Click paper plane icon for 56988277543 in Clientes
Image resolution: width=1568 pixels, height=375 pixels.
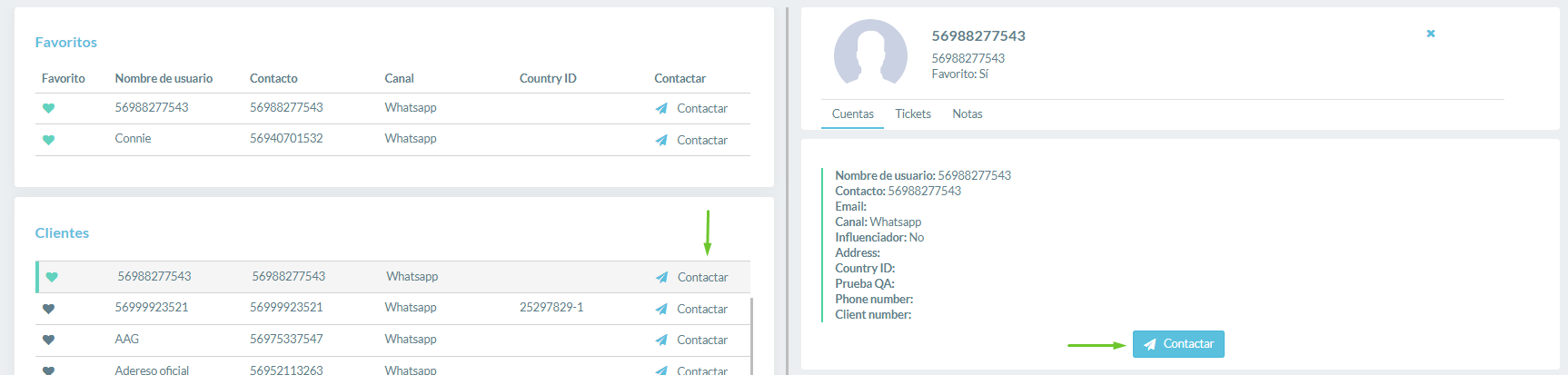(x=661, y=277)
